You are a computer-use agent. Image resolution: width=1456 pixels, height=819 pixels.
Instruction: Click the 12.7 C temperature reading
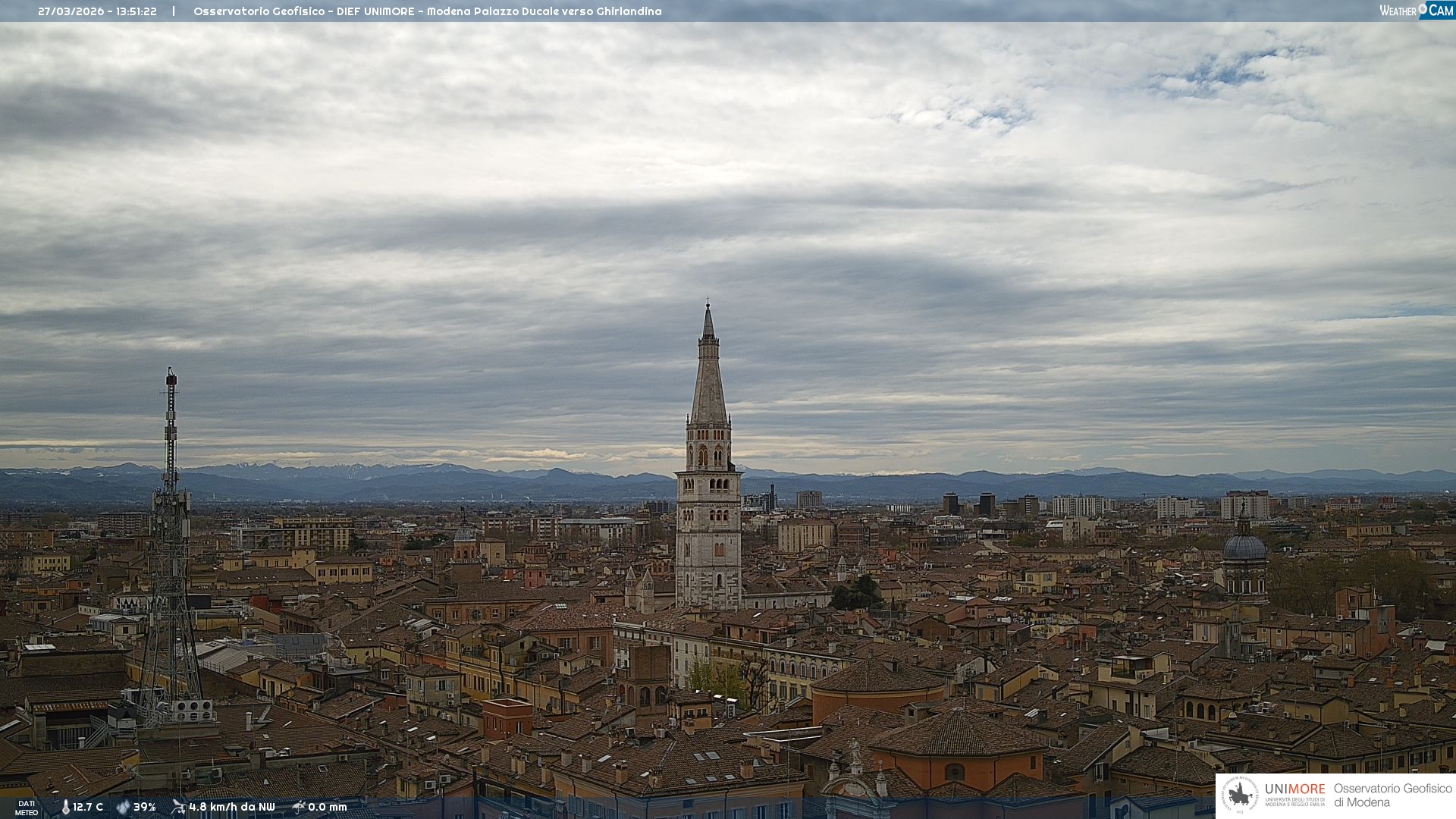tap(88, 807)
